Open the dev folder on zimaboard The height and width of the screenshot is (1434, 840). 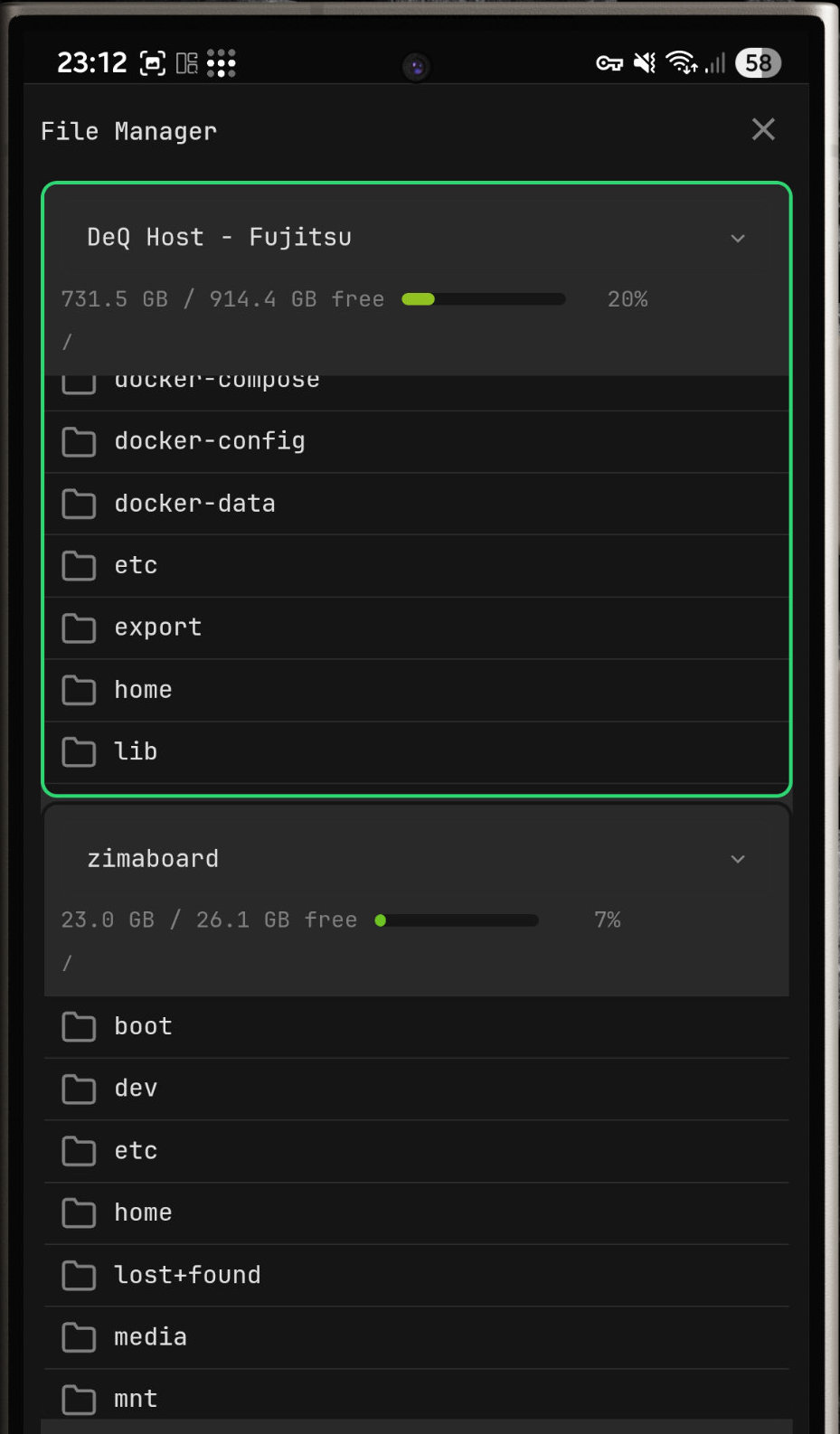coord(135,1089)
